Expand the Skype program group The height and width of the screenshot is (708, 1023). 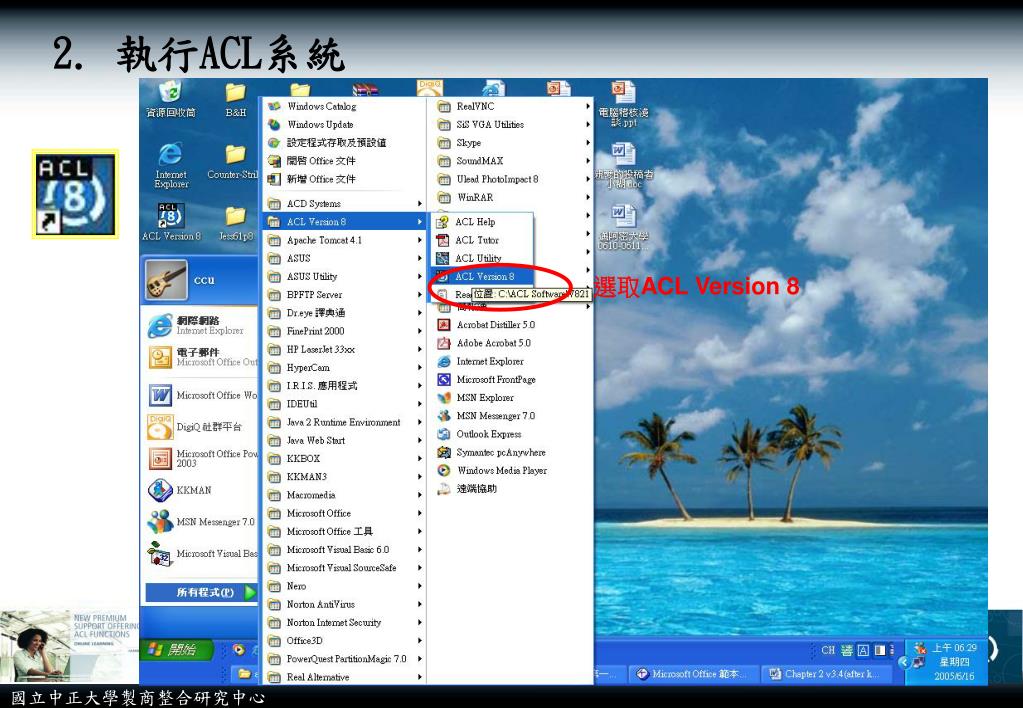511,142
